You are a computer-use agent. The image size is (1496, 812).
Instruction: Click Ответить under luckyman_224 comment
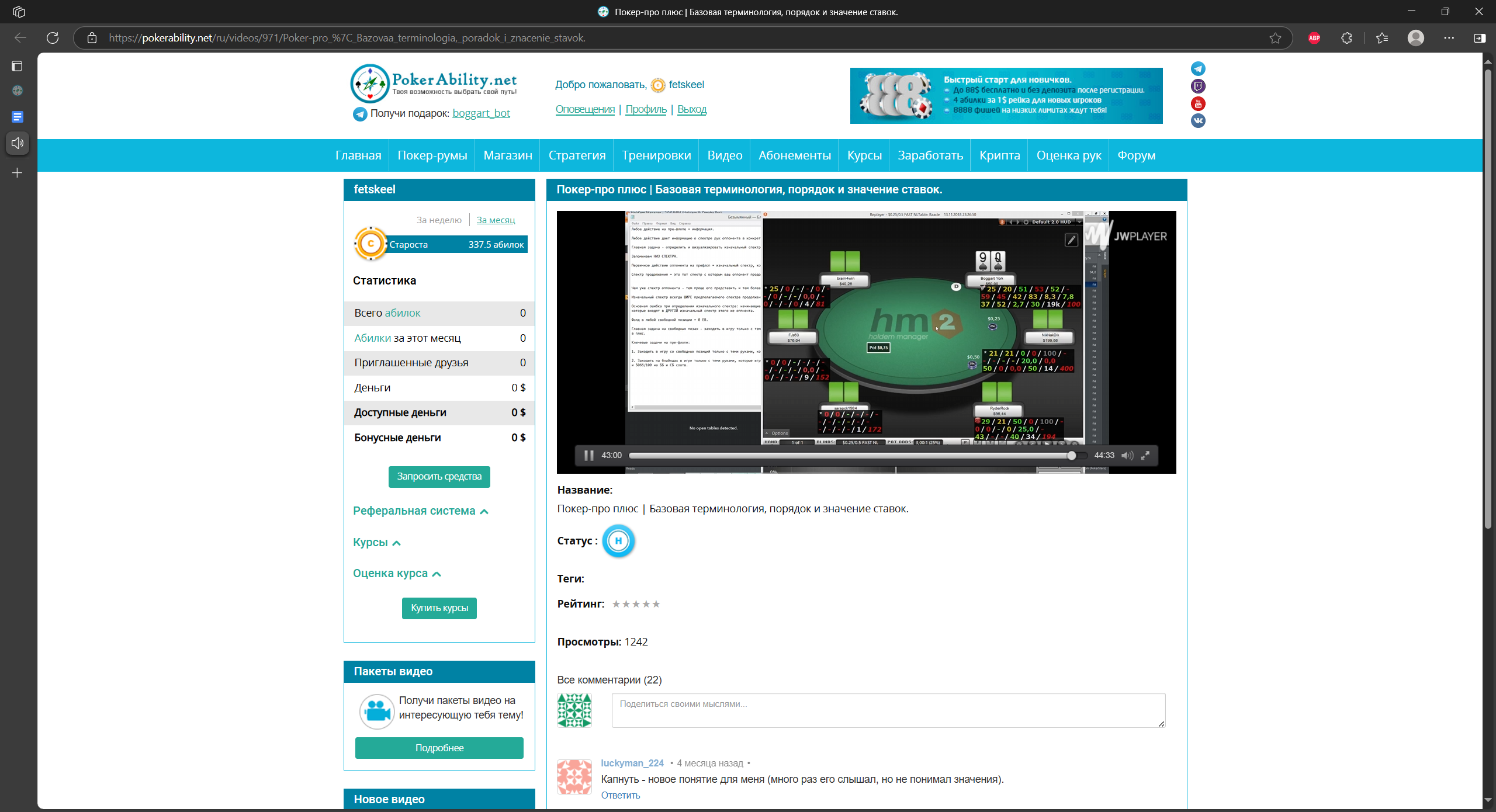click(621, 796)
